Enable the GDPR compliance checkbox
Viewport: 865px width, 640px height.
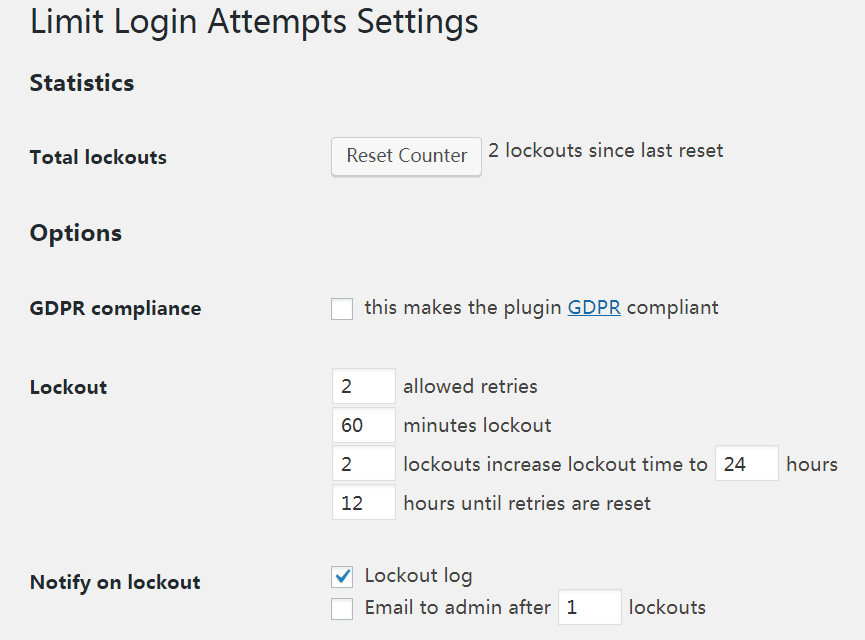coord(342,309)
